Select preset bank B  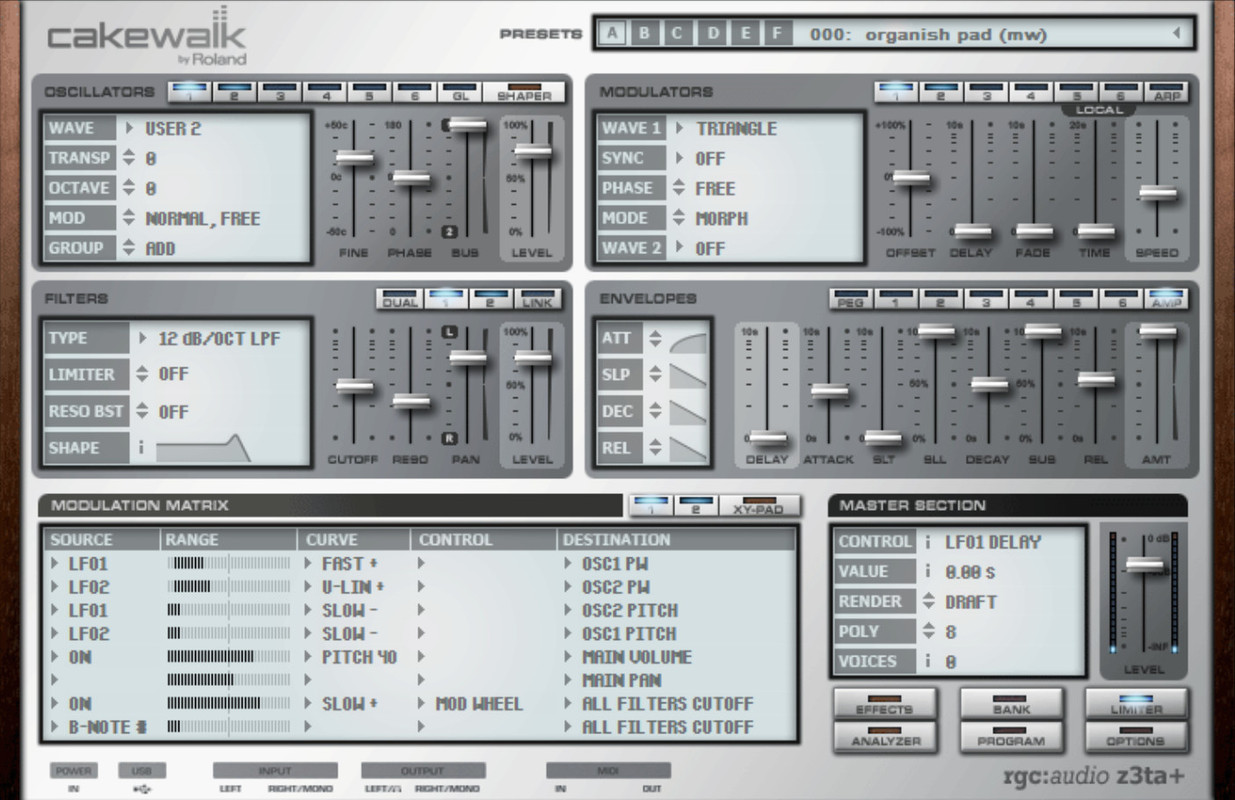click(645, 33)
